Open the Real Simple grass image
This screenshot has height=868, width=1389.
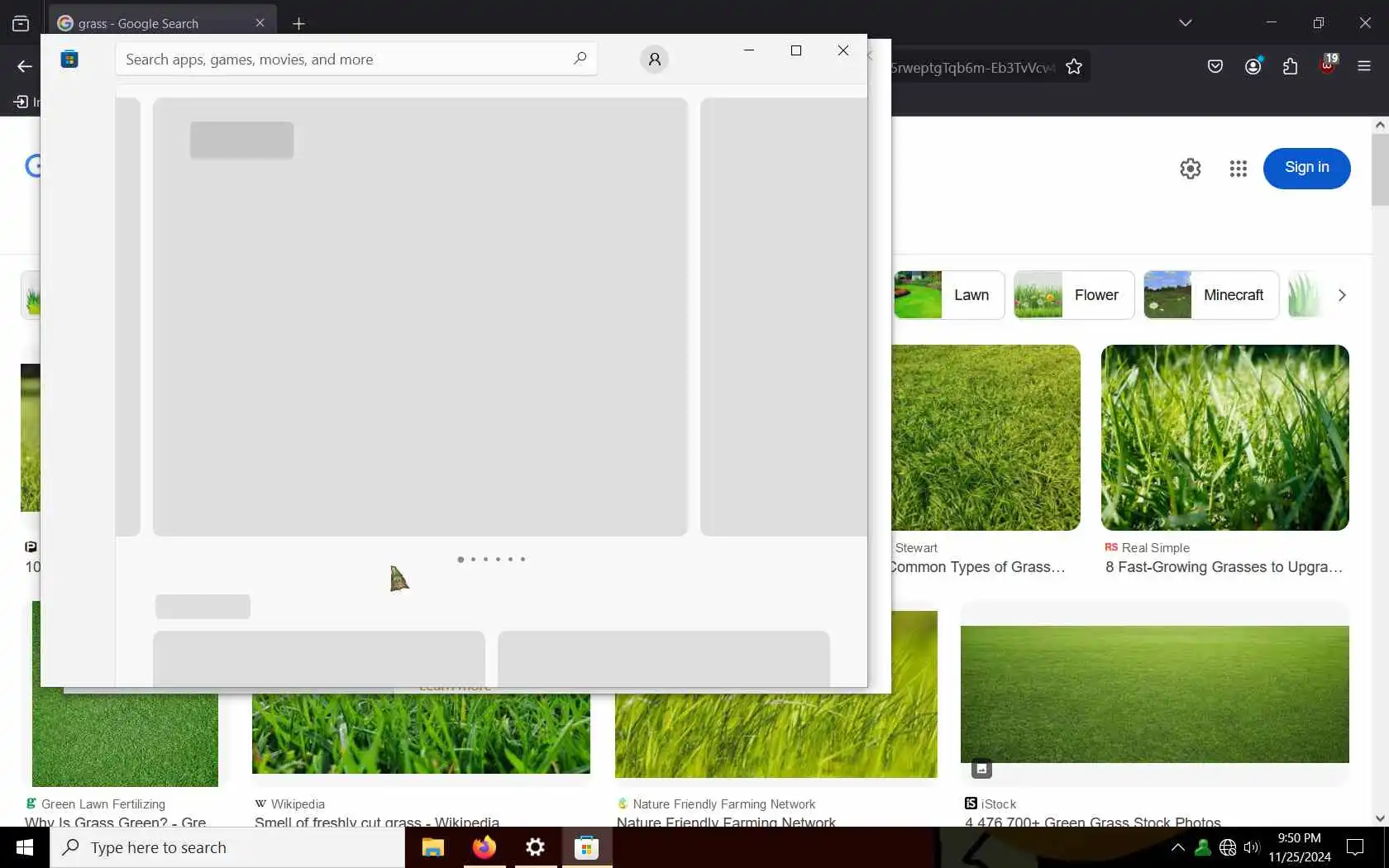click(1224, 437)
